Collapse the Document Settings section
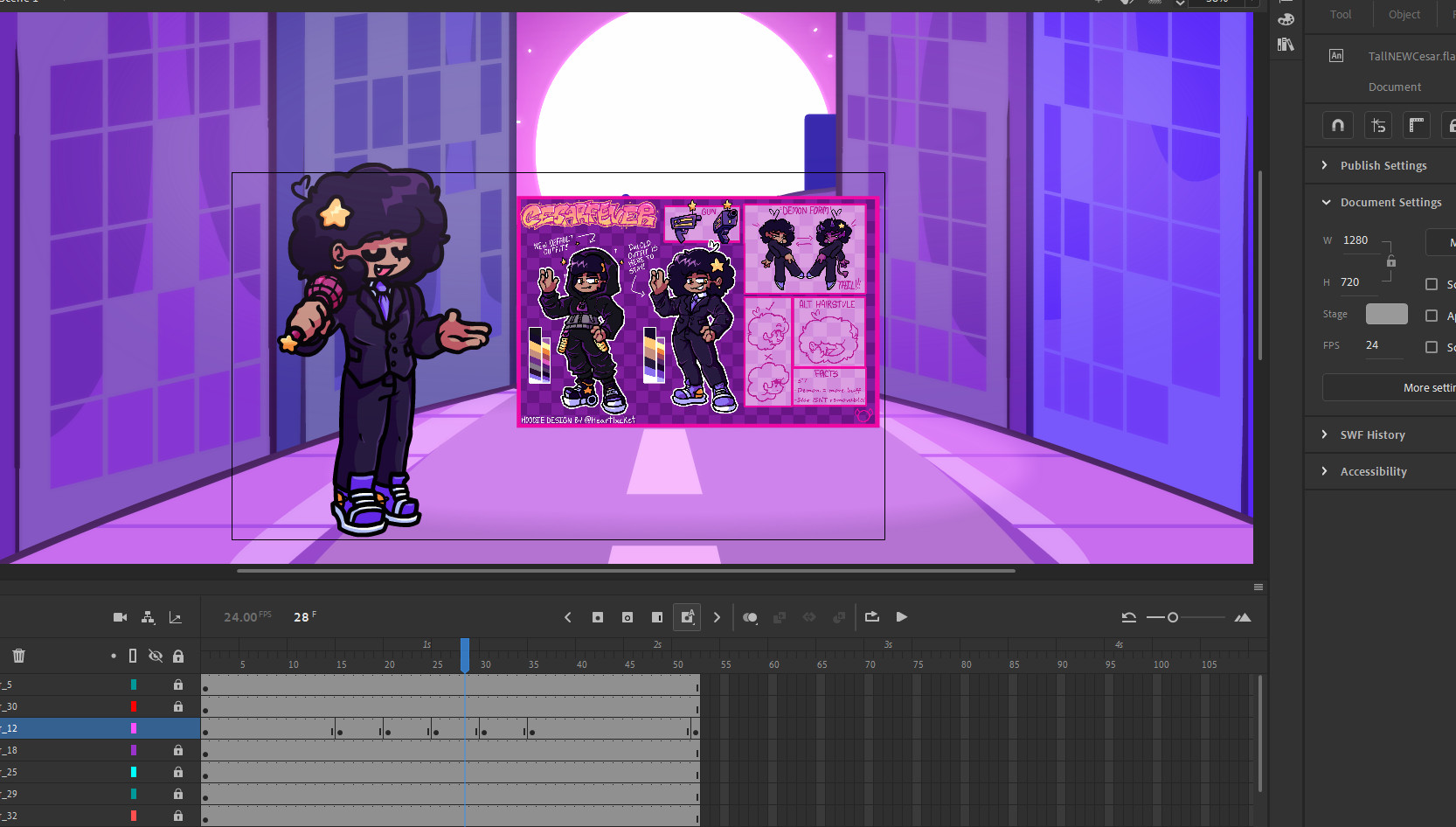Screen dimensions: 1456x827 coord(1327,202)
